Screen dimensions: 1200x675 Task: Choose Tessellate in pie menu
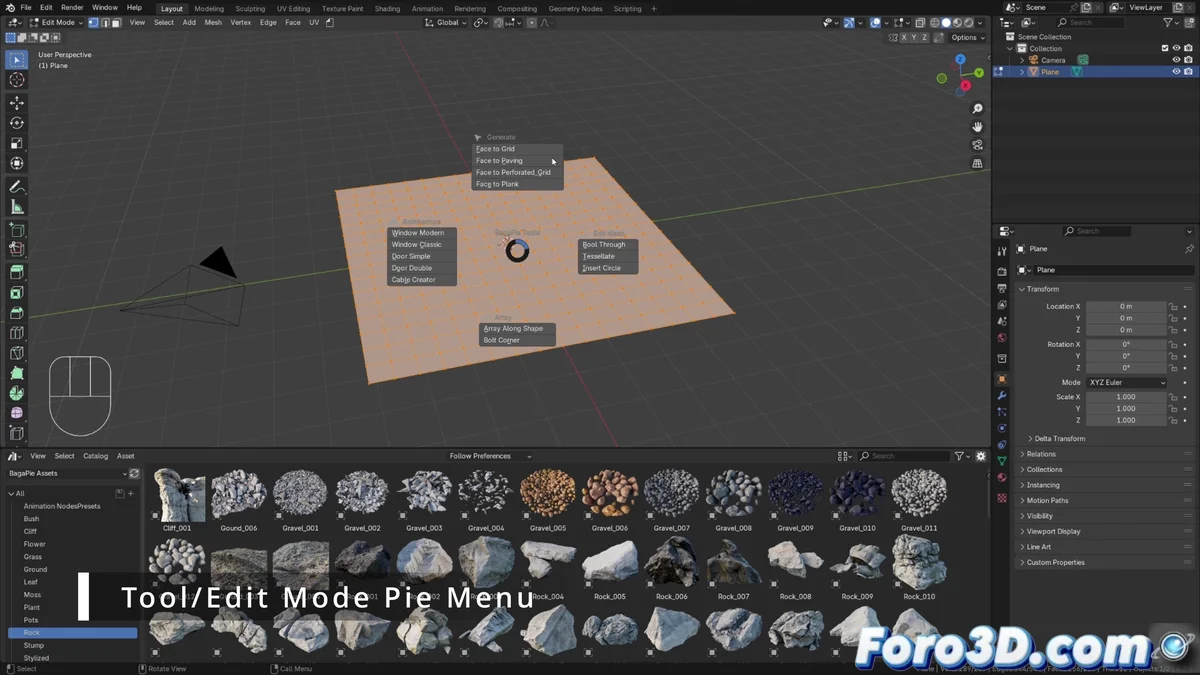[x=608, y=256]
